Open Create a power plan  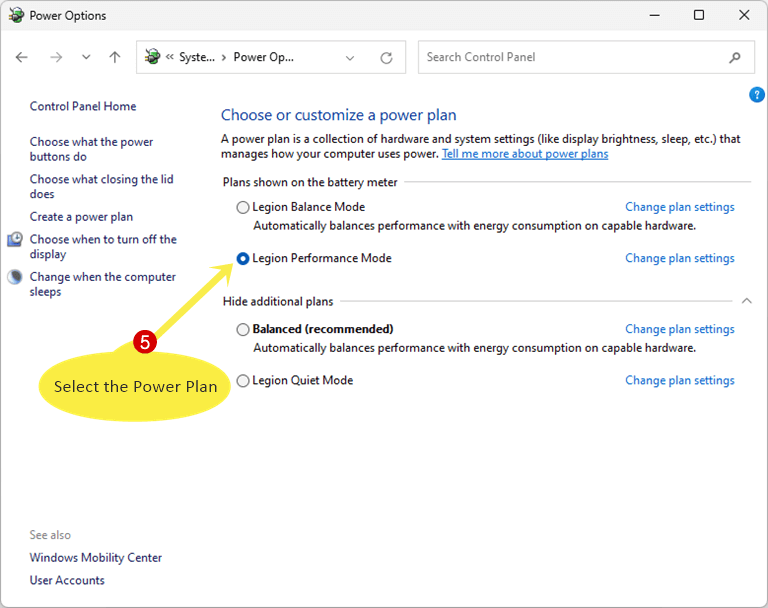click(x=81, y=217)
